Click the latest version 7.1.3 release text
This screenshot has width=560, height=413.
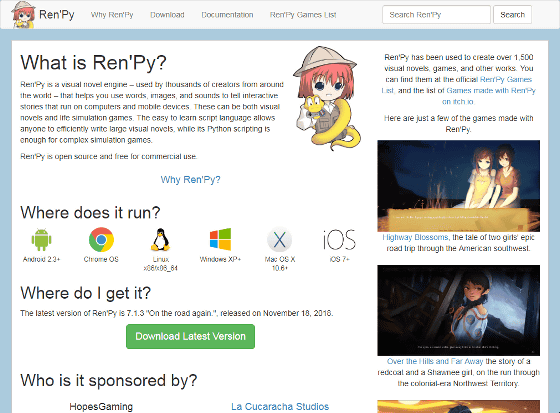[x=177, y=313]
